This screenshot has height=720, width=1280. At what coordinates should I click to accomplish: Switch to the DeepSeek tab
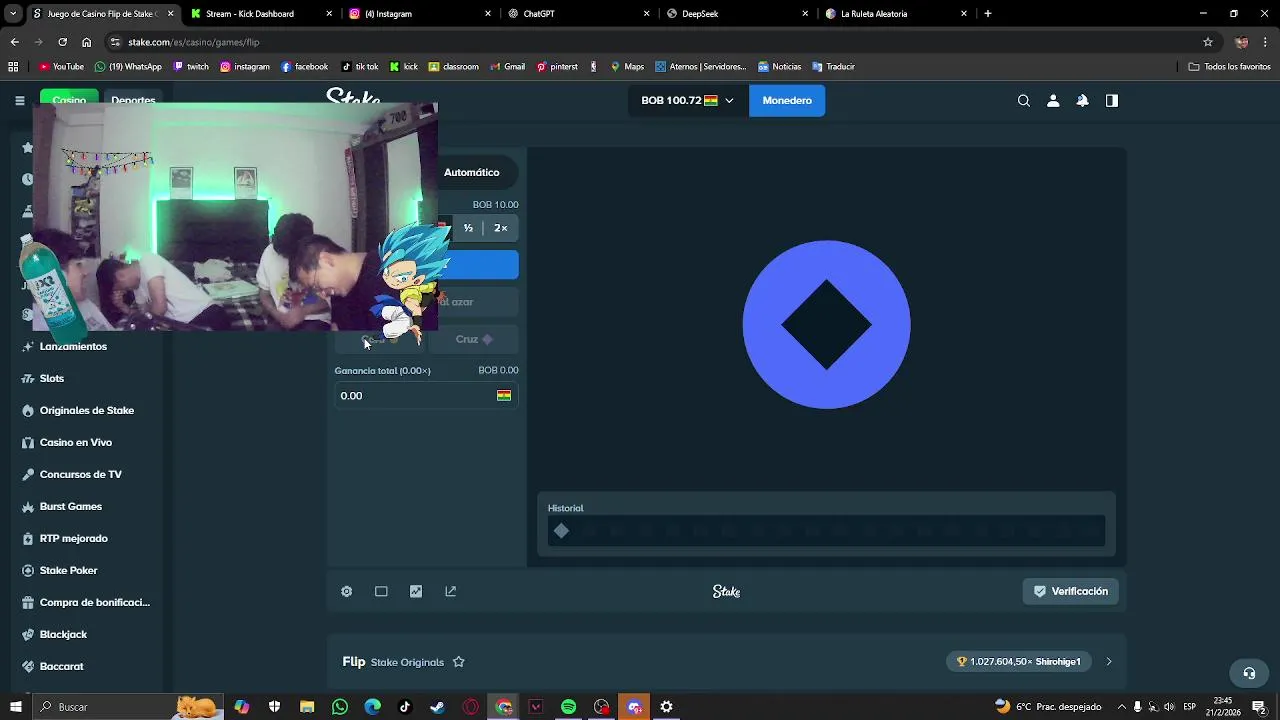[735, 14]
